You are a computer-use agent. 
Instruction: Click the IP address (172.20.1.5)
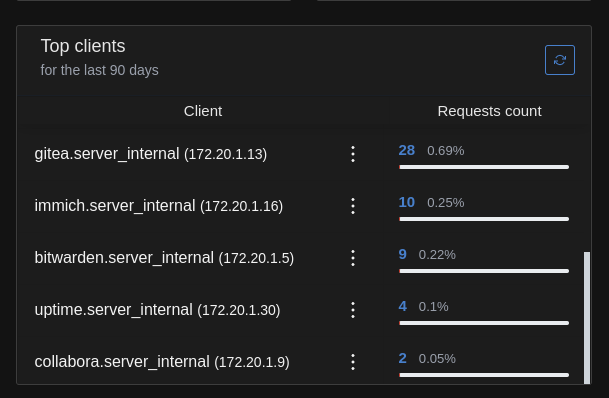pyautogui.click(x=256, y=259)
